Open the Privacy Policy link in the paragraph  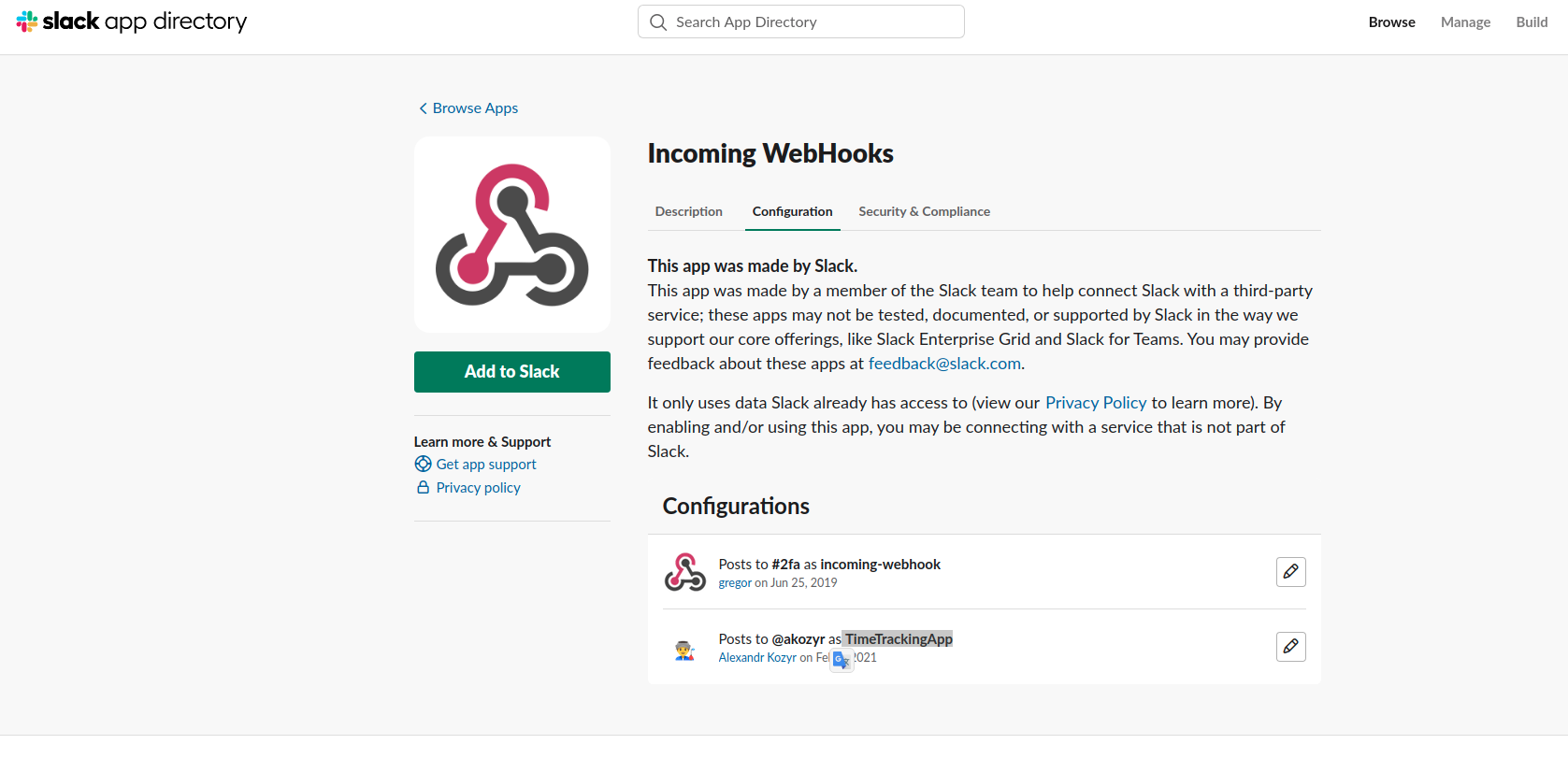tap(1096, 403)
